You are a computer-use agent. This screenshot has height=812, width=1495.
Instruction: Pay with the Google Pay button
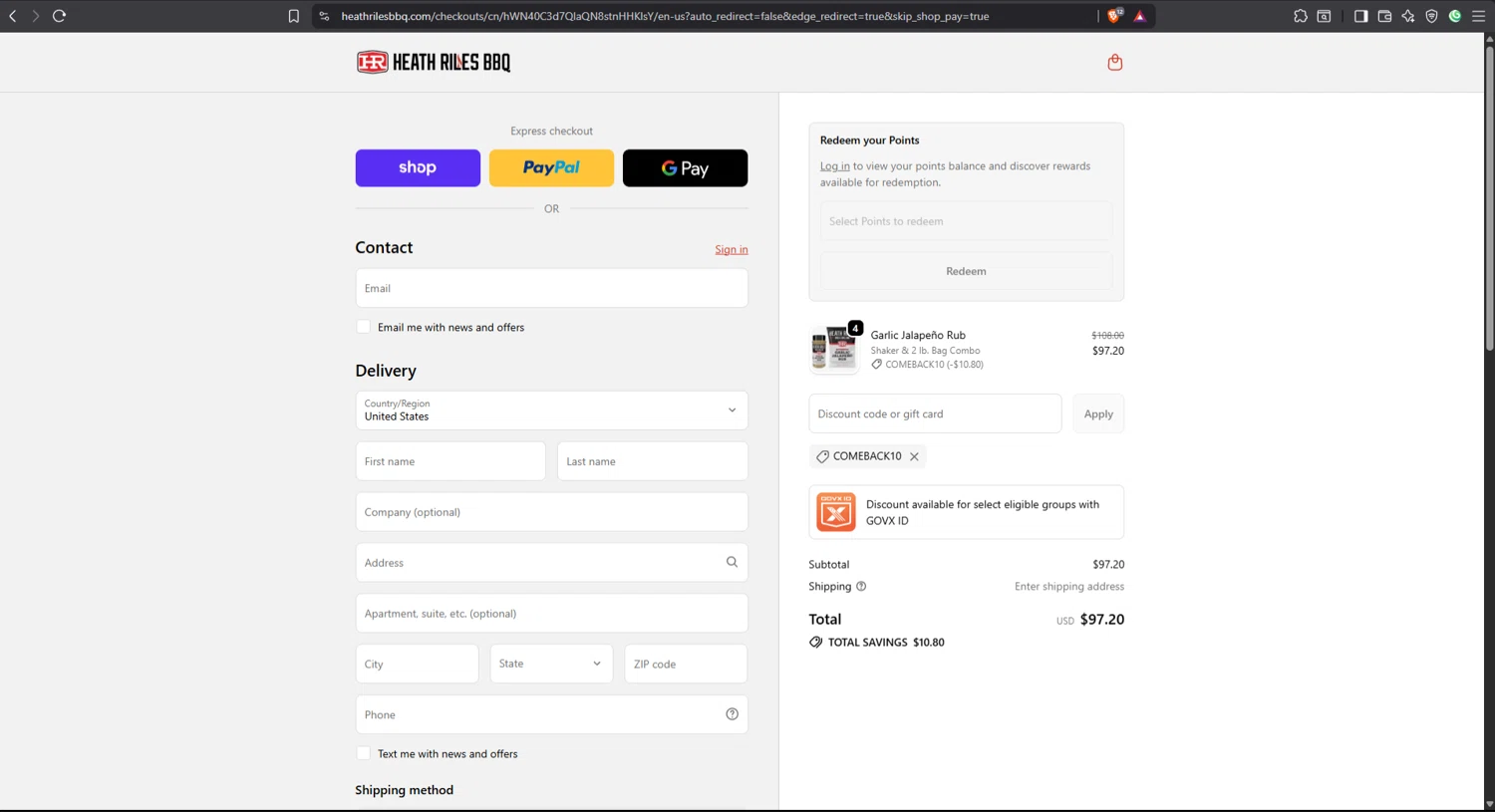[x=685, y=168]
